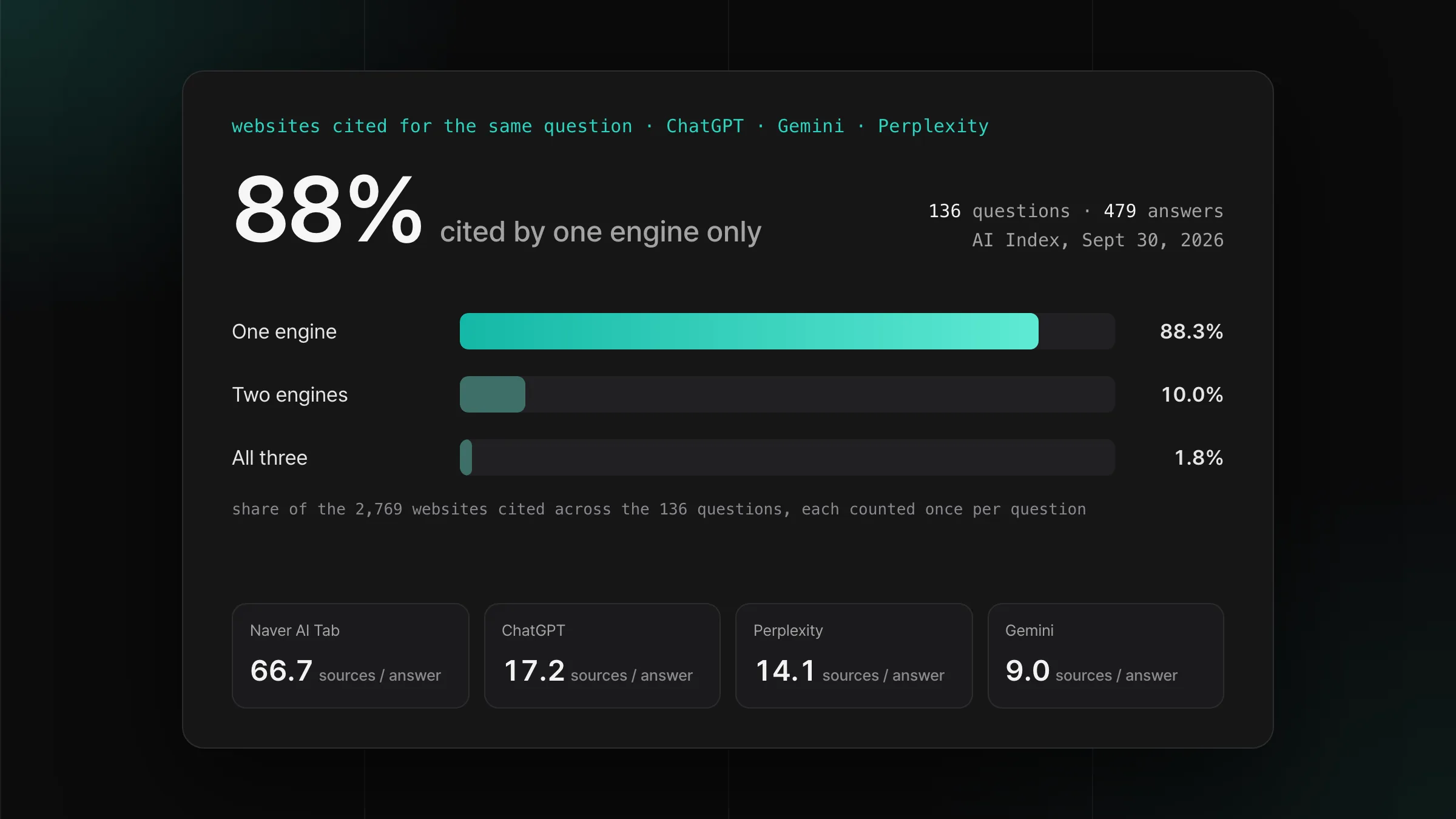Click the 'All three' row label
The image size is (1456, 819).
[x=269, y=457]
